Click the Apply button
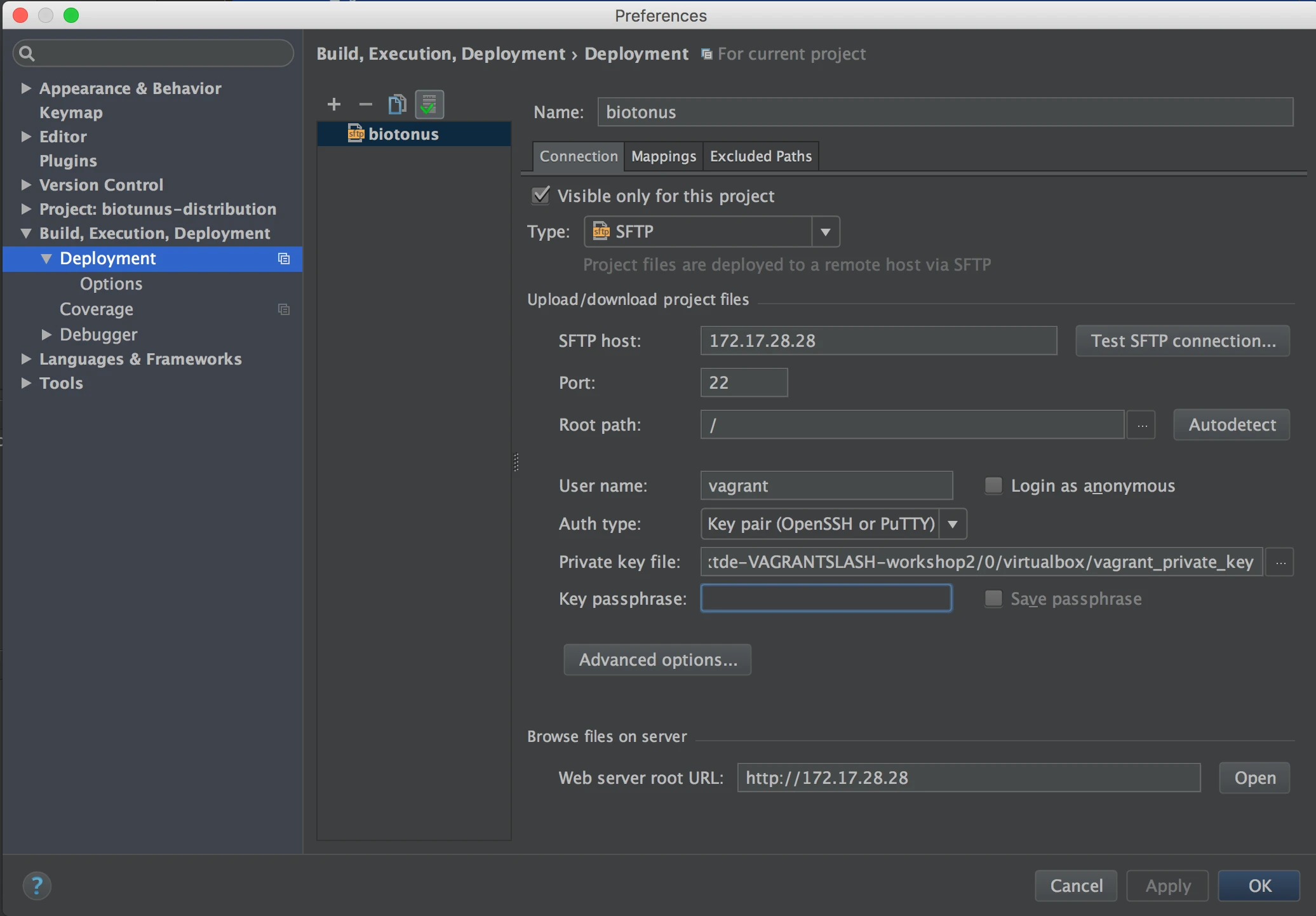 pos(1167,886)
